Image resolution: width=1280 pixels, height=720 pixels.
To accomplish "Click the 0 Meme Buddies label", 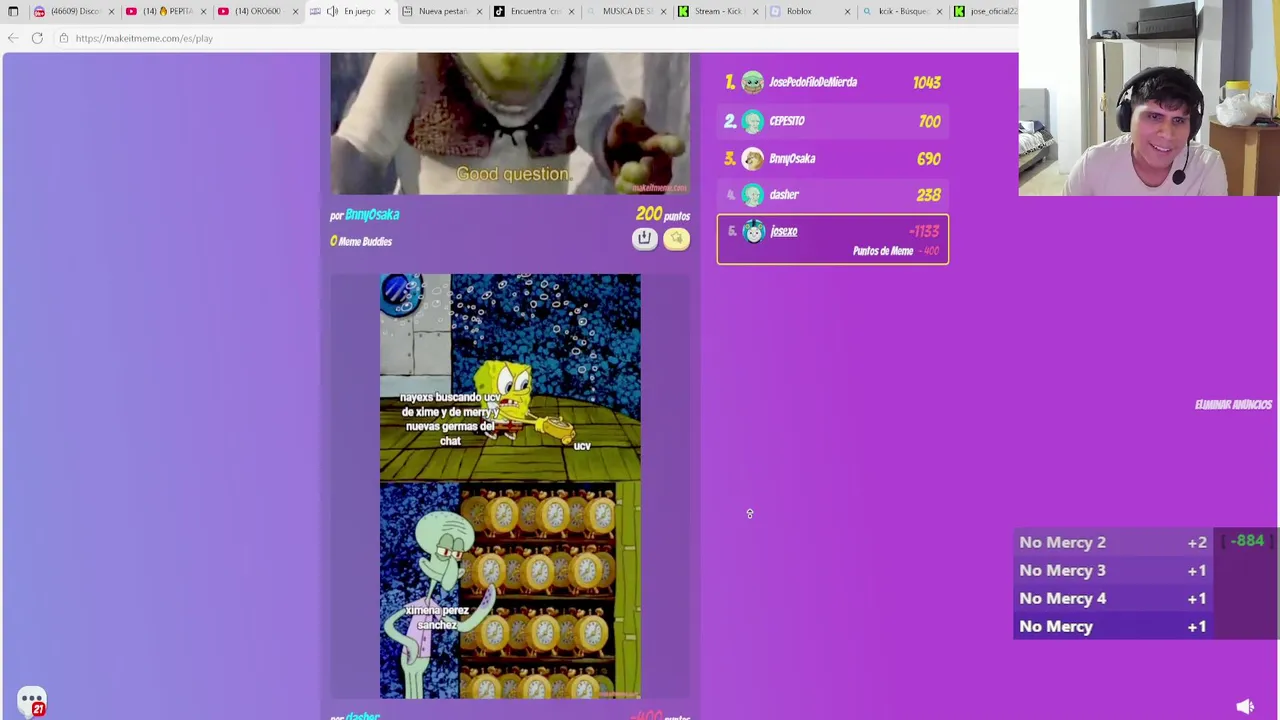I will coord(361,241).
